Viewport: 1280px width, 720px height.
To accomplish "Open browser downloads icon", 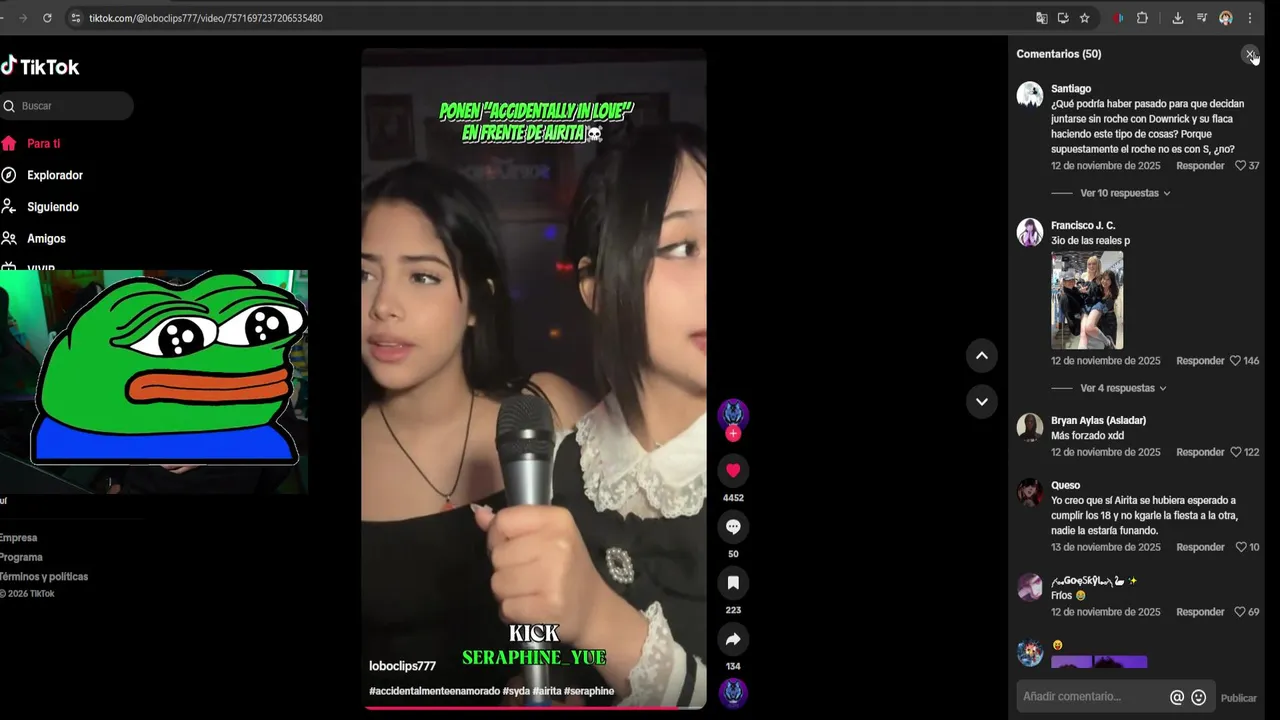I will pos(1178,18).
